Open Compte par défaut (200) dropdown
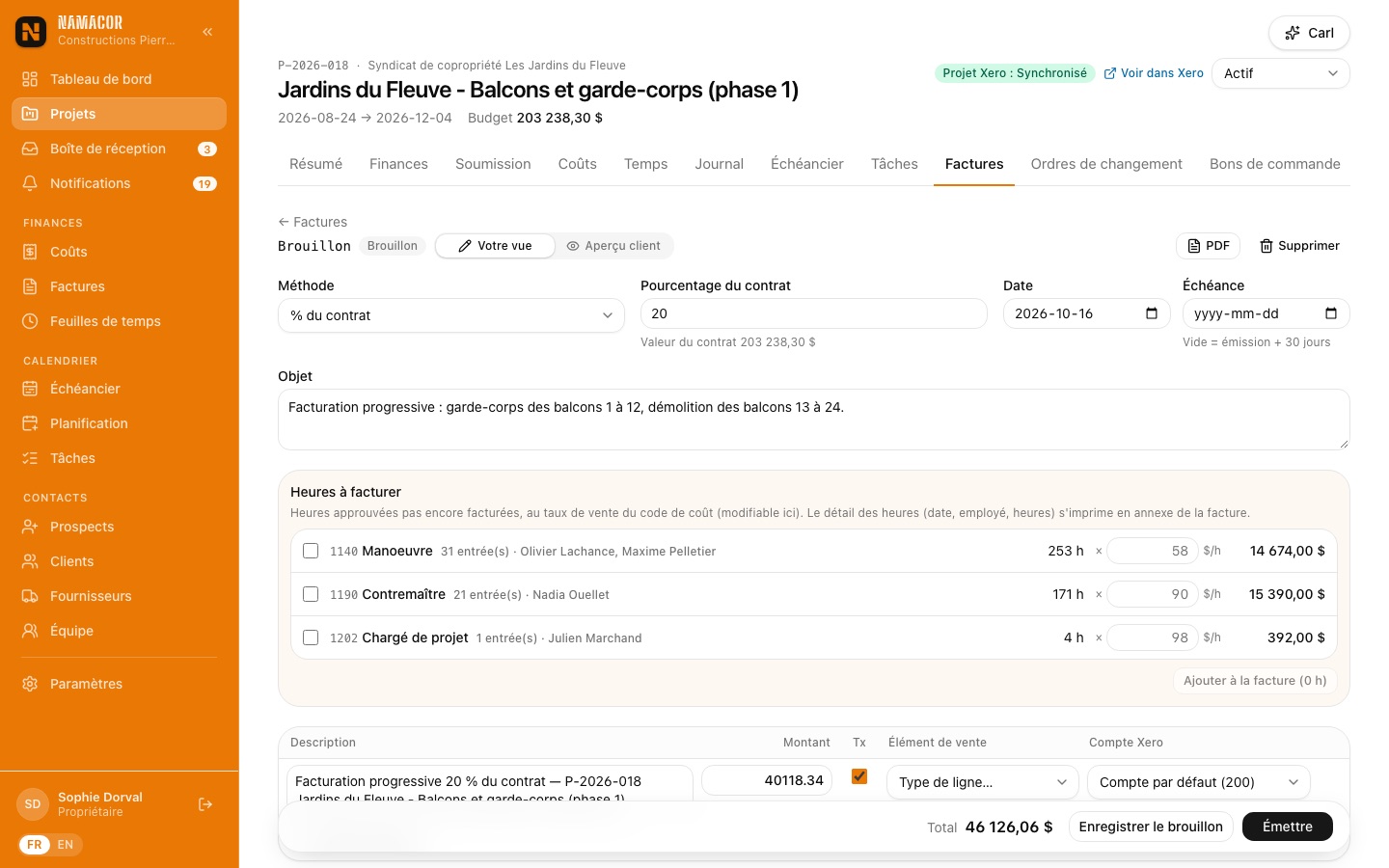Viewport: 1389px width, 868px height. 1199,782
